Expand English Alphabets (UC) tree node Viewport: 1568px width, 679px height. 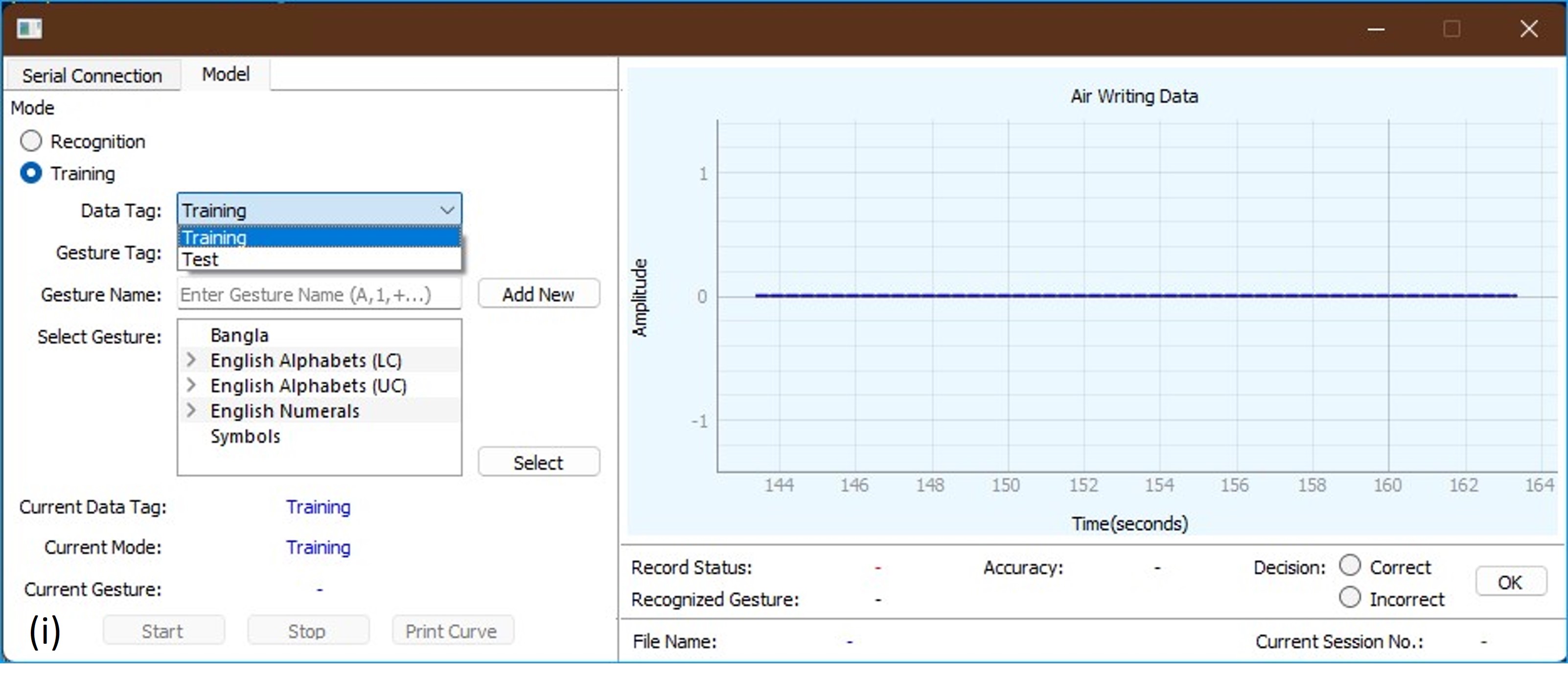coord(191,385)
